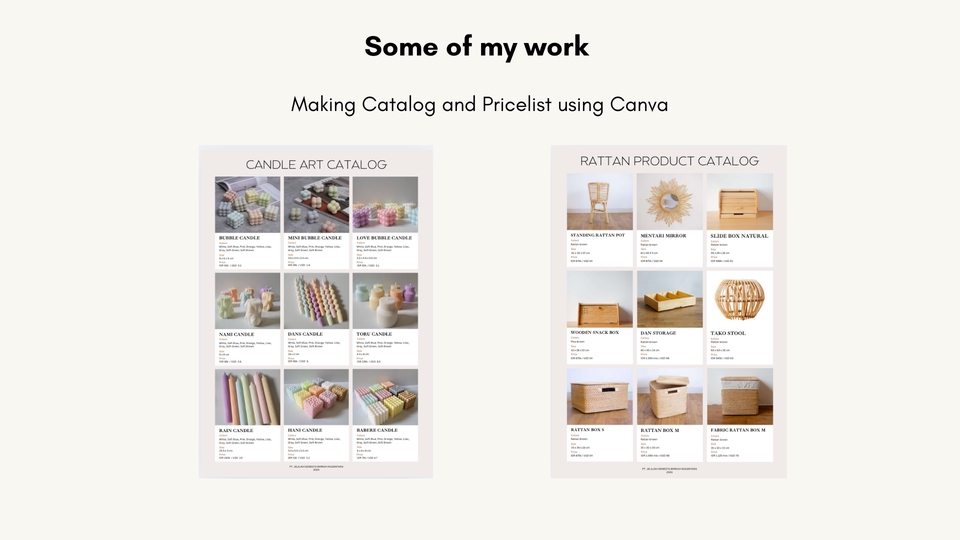Image resolution: width=960 pixels, height=540 pixels.
Task: Select the Wooden Snack Box image
Action: coord(600,298)
